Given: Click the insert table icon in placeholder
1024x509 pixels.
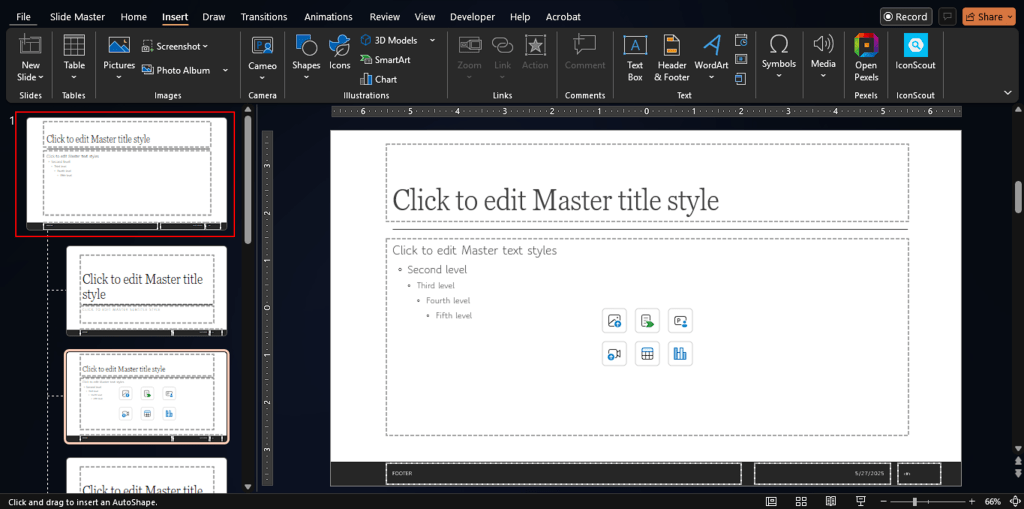Looking at the screenshot, I should click(x=647, y=354).
